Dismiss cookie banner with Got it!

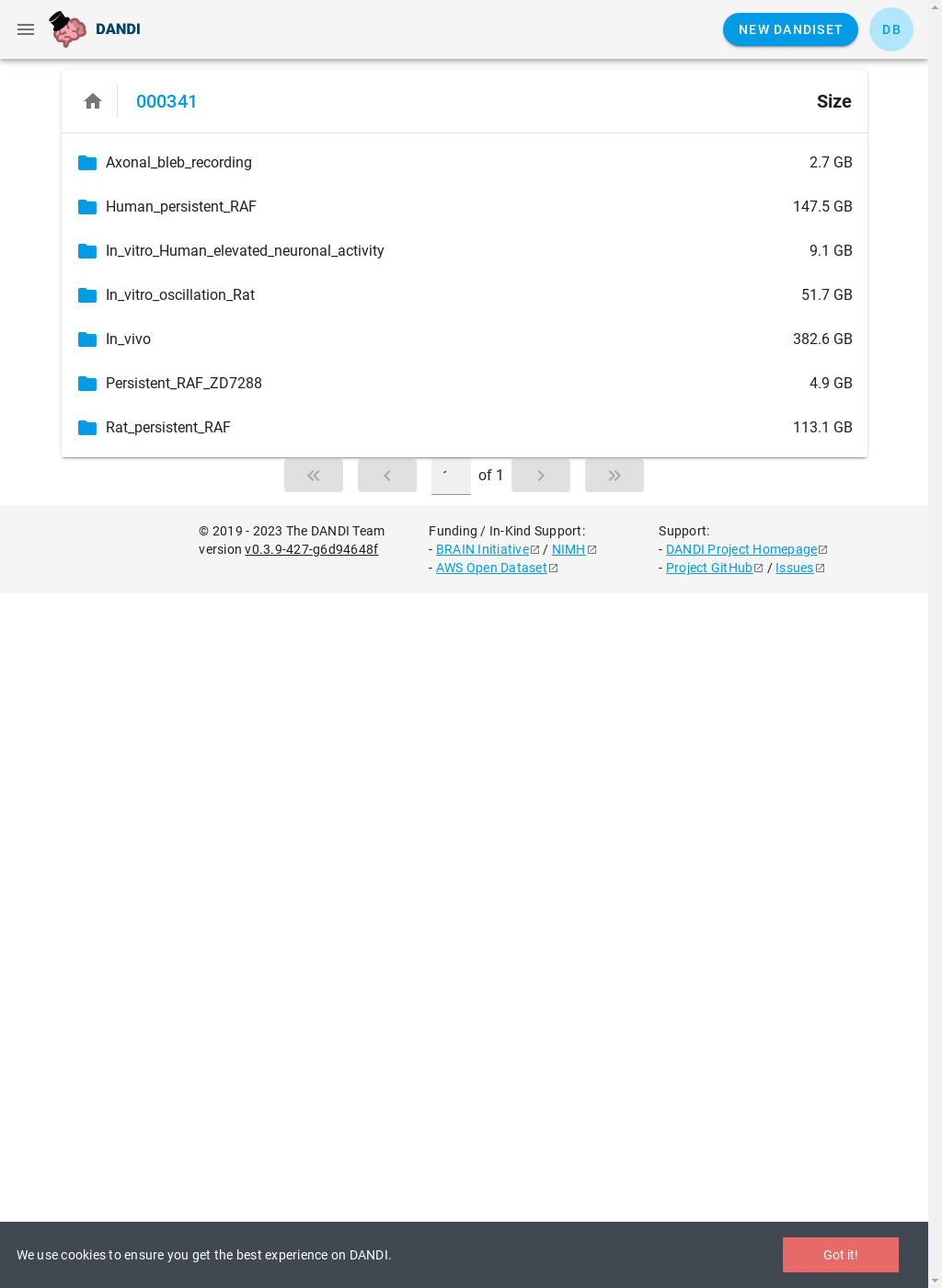[841, 1255]
